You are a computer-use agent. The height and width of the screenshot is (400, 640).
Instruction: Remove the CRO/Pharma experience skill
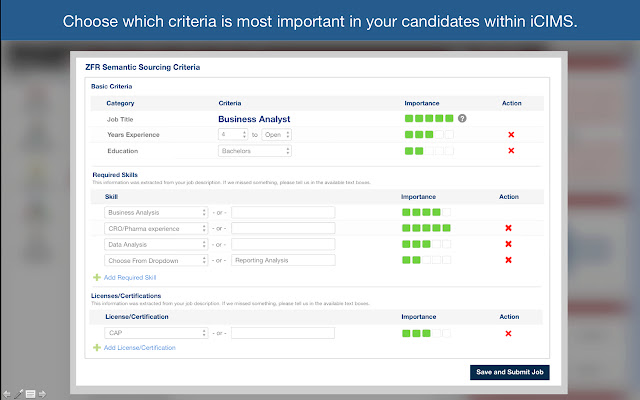coord(508,228)
